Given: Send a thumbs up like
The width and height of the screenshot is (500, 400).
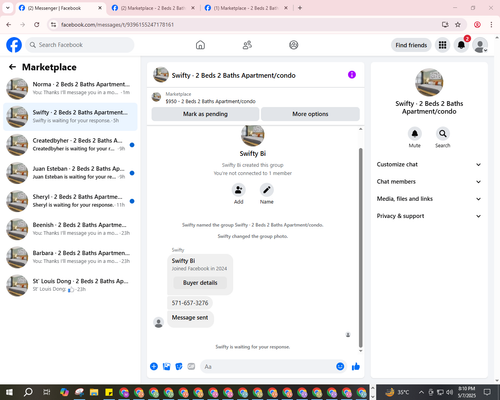Looking at the screenshot, I should 356,367.
